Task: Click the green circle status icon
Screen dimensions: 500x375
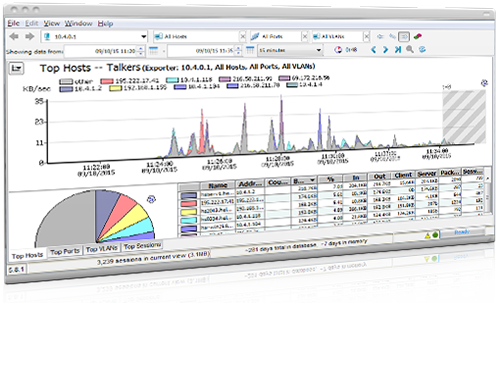Action: [435, 235]
